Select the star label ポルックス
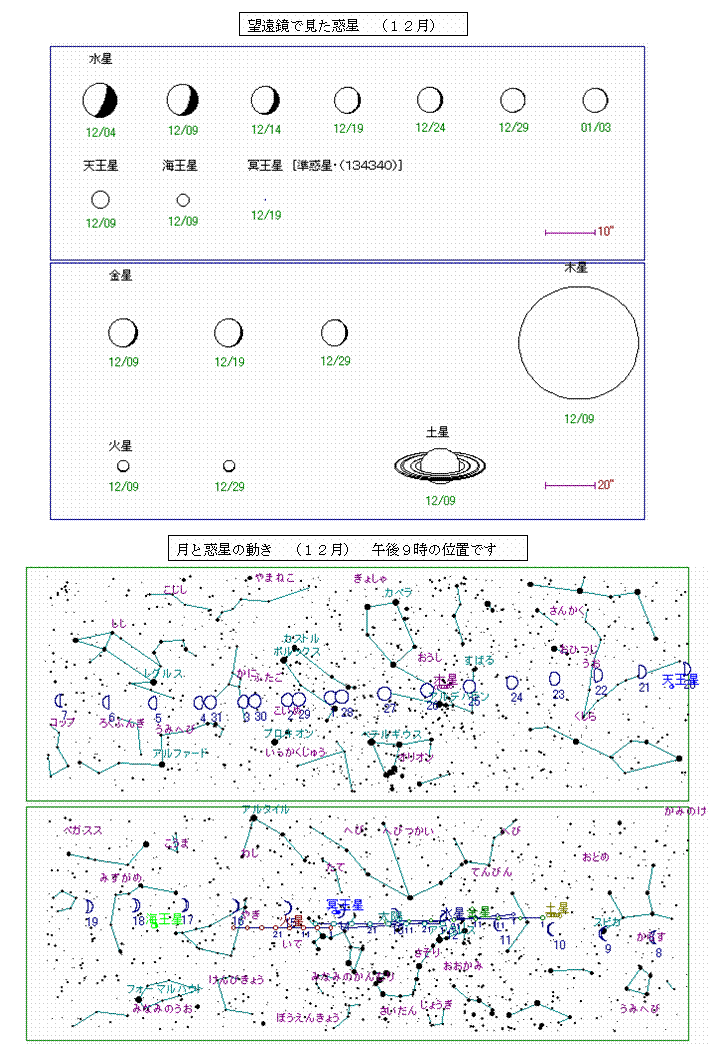708x1044 pixels. tap(296, 651)
